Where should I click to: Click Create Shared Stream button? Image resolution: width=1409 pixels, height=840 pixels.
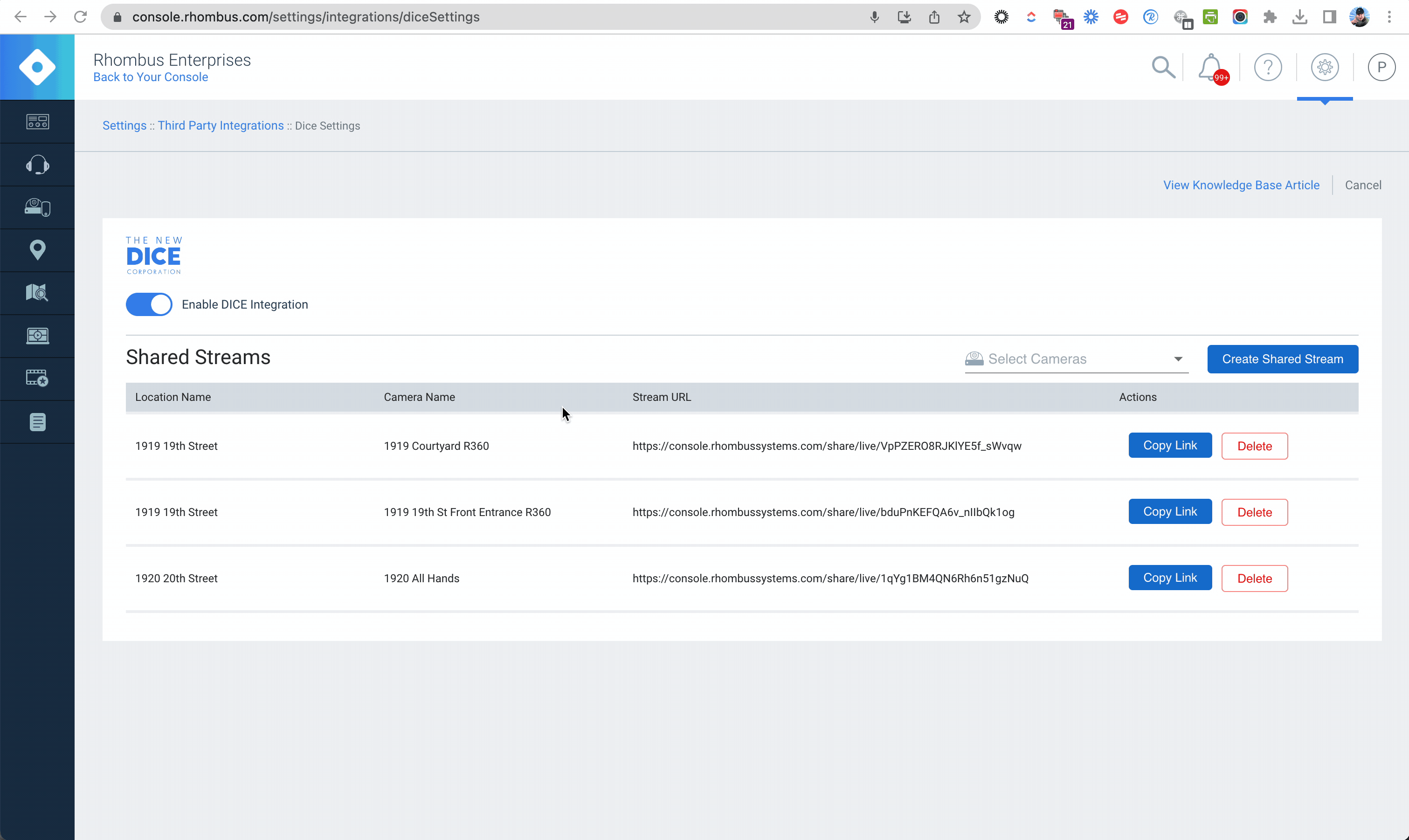coord(1282,359)
